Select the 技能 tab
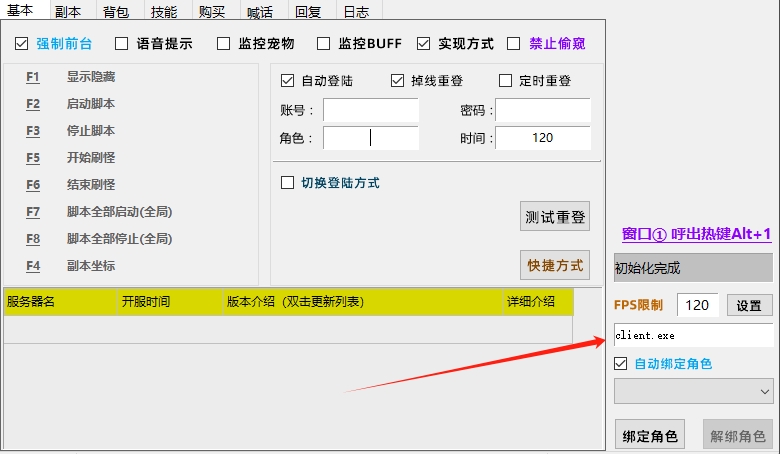Screen dimensions: 780x454 tap(164, 11)
